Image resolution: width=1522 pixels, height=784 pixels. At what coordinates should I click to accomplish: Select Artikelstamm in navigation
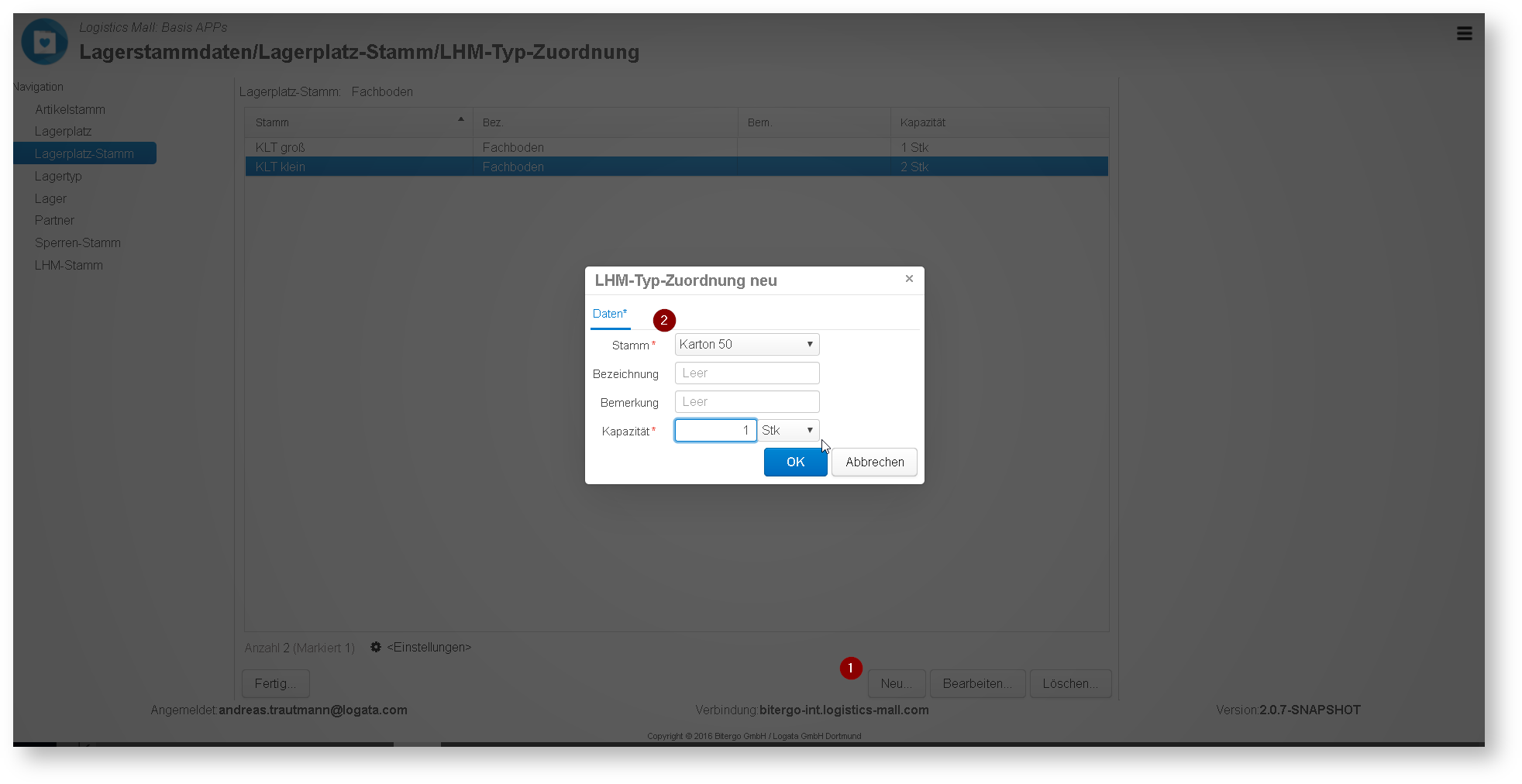point(70,110)
